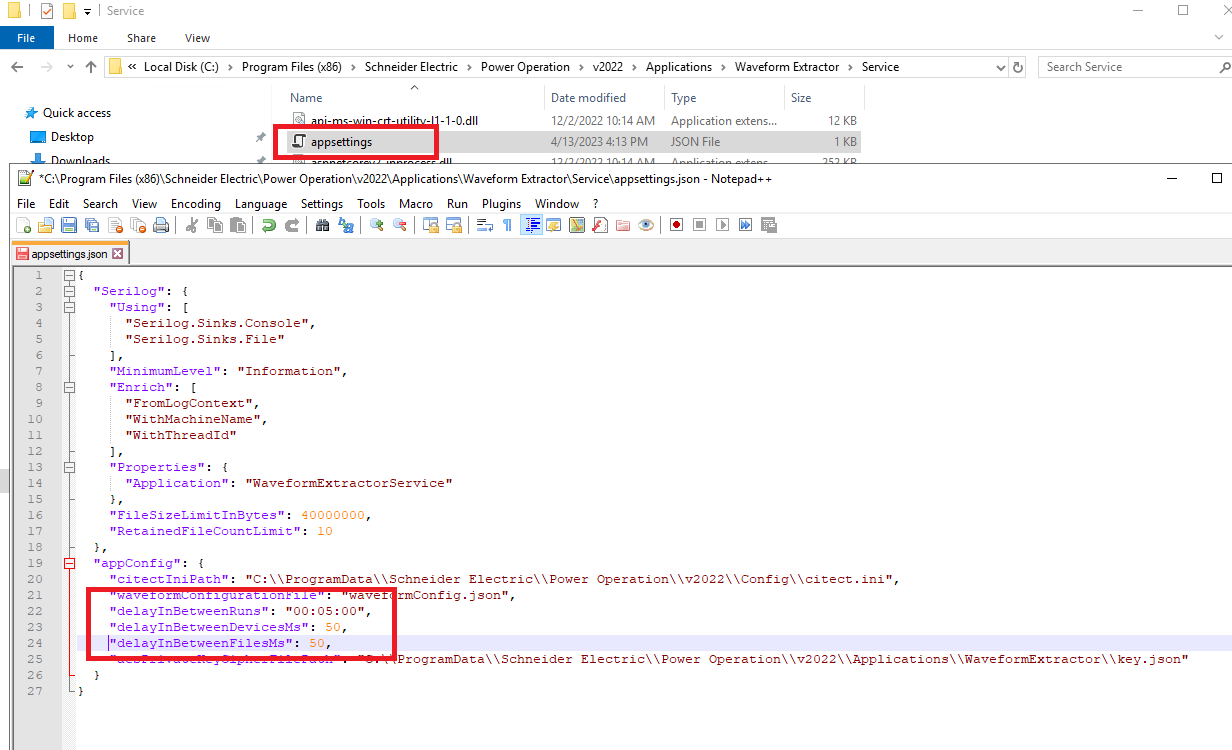
Task: Collapse the "Properties" fold on line 13
Action: (69, 467)
